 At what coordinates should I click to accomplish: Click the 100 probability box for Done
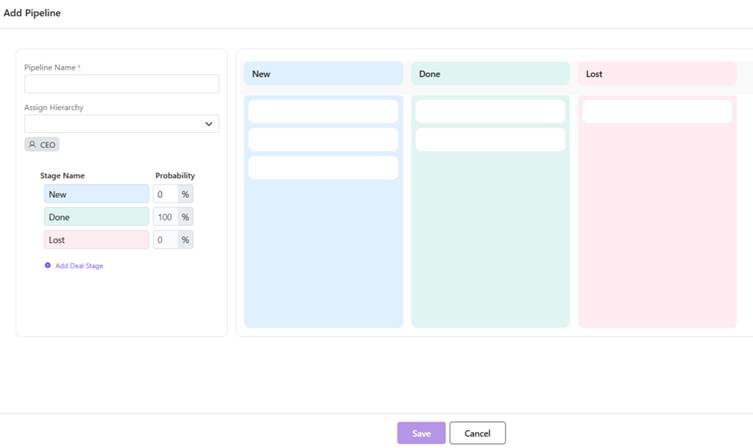[165, 217]
